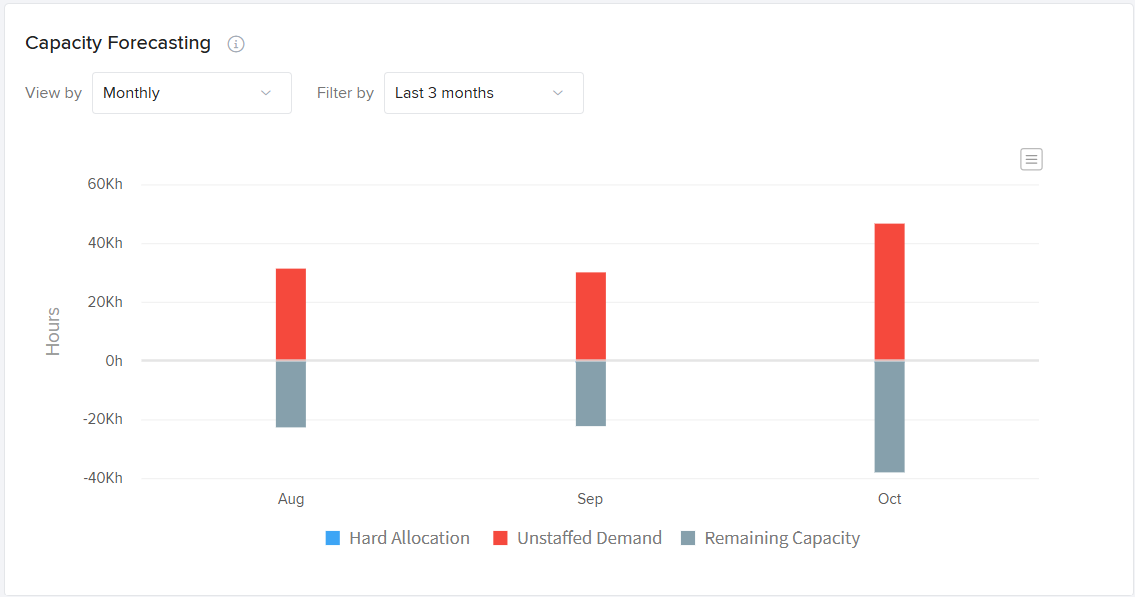
Task: Select the gray Remaining Capacity bar for Oct
Action: pos(889,416)
